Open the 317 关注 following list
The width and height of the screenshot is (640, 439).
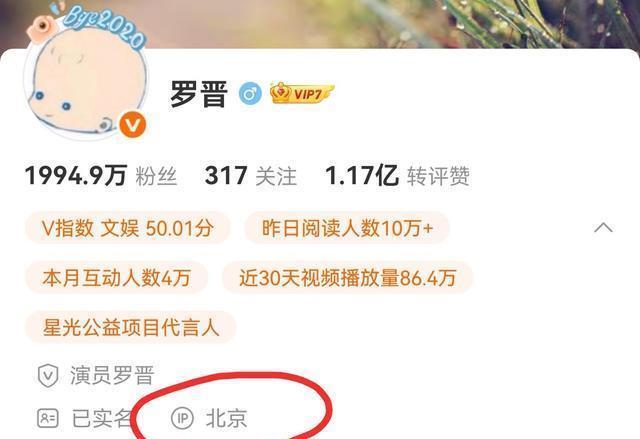click(251, 176)
